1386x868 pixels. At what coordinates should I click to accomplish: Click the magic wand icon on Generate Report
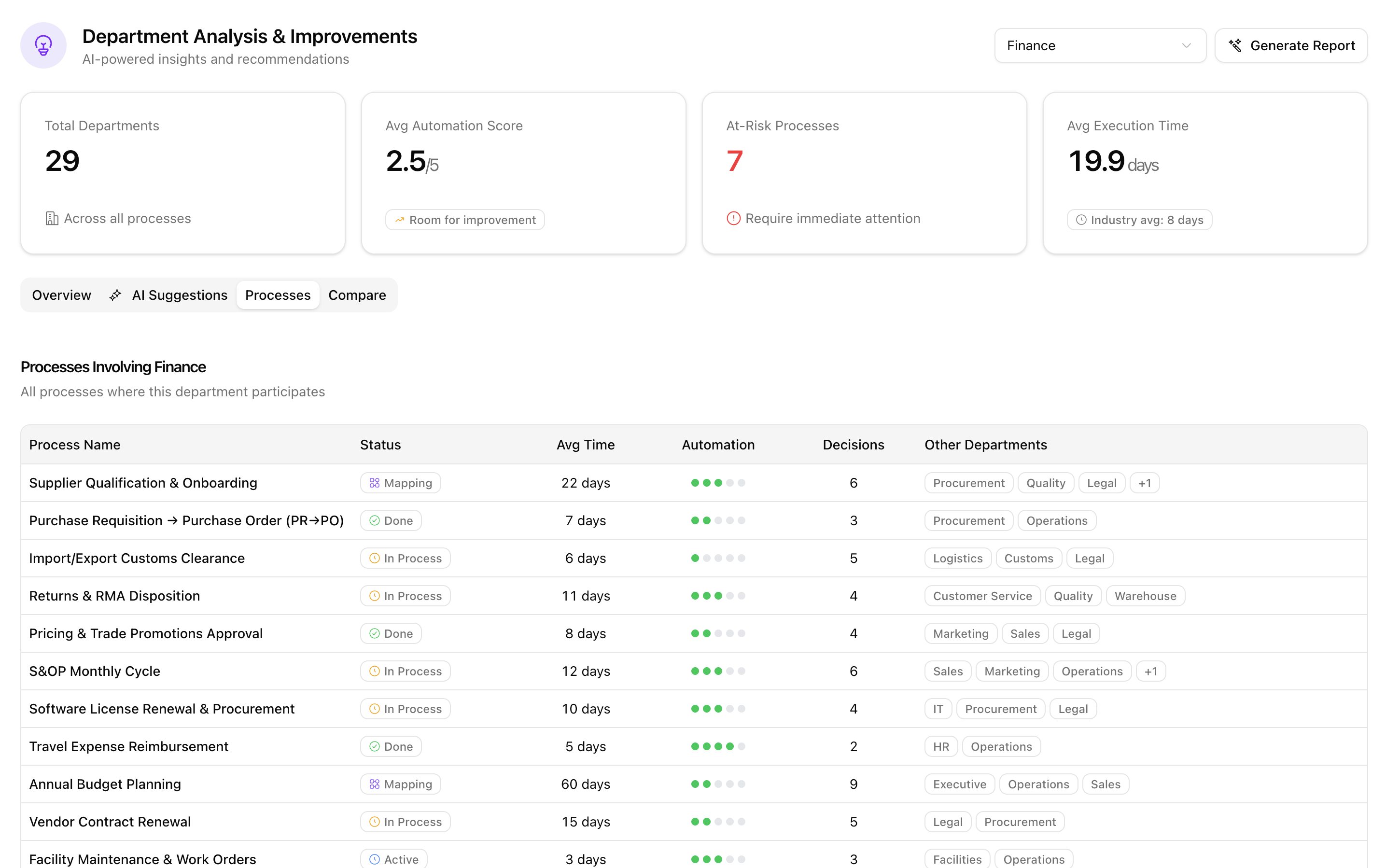point(1235,45)
